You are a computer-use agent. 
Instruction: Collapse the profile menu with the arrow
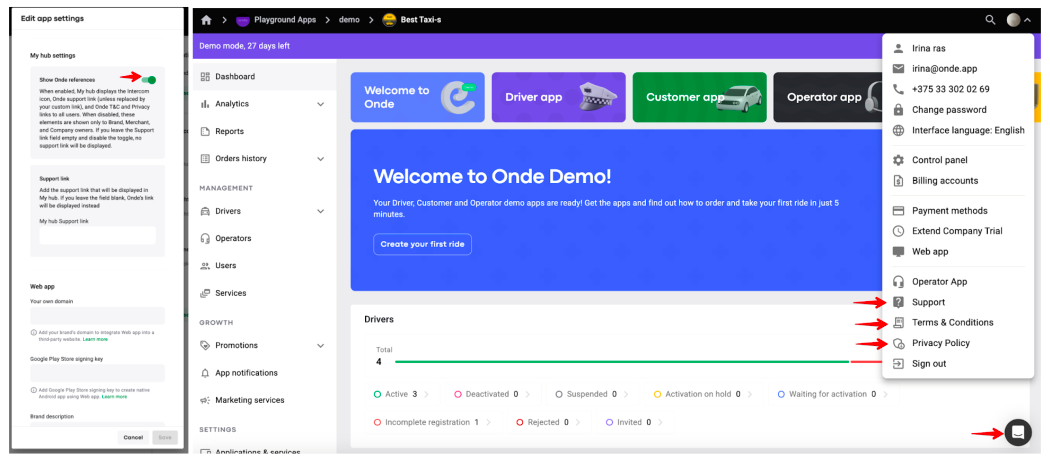coord(1027,20)
